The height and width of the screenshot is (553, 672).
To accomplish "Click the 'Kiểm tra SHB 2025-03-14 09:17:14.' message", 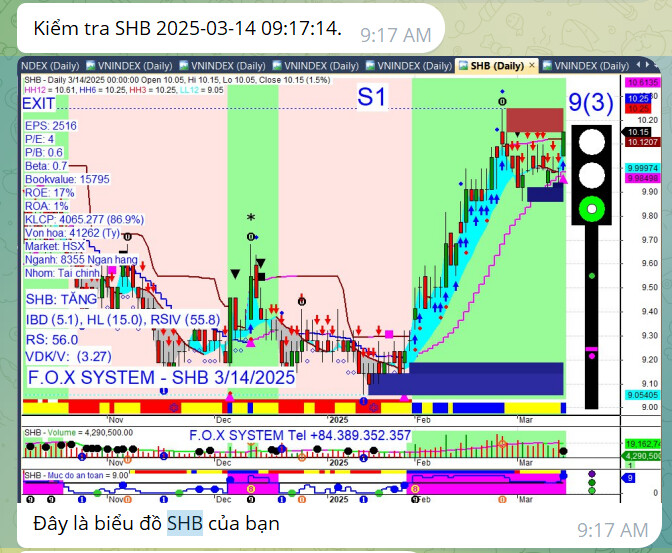I will click(x=187, y=29).
